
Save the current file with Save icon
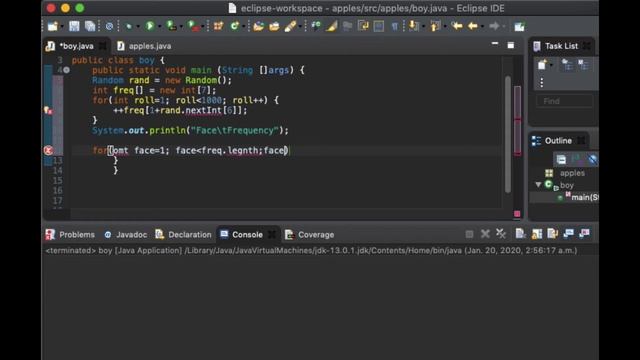pyautogui.click(x=74, y=27)
